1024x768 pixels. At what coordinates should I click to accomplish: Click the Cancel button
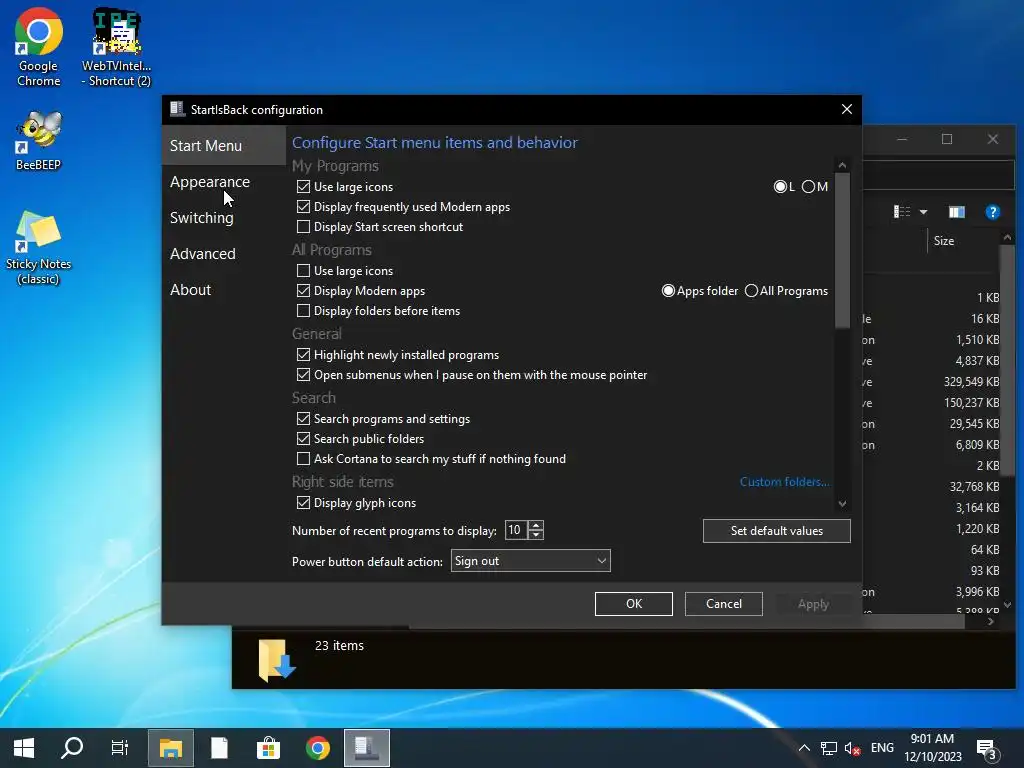click(724, 604)
